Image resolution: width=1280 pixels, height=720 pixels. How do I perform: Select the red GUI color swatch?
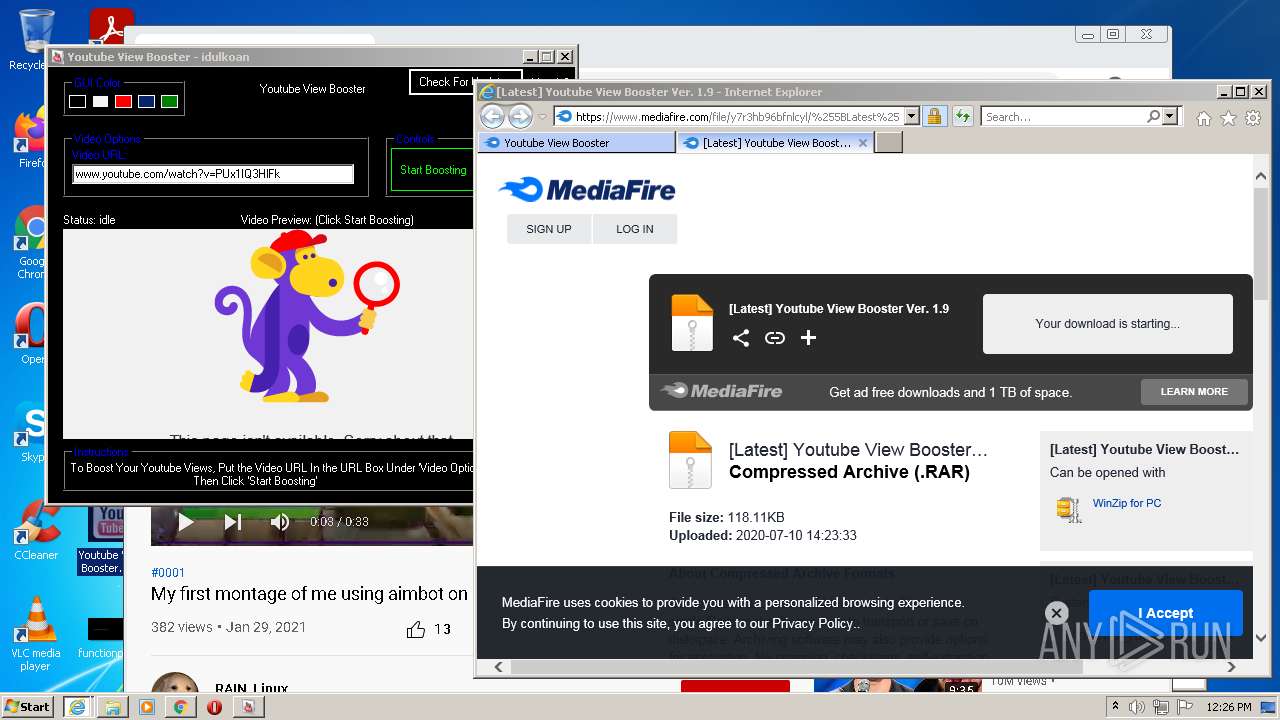click(x=123, y=101)
